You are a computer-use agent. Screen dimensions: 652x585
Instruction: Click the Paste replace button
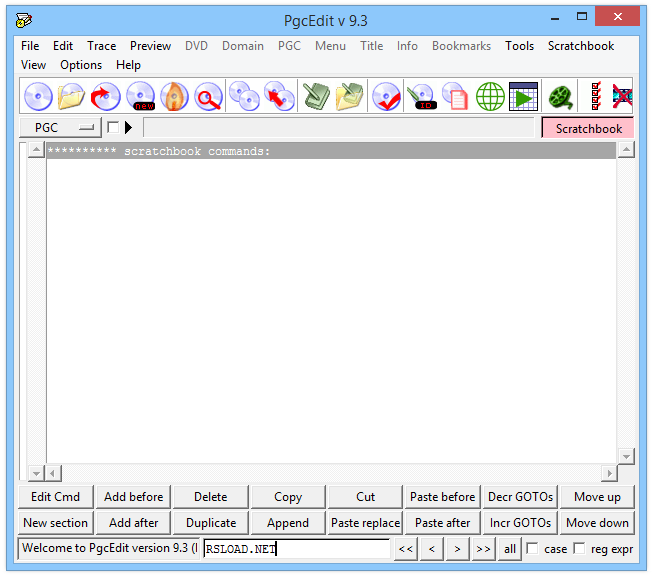366,523
